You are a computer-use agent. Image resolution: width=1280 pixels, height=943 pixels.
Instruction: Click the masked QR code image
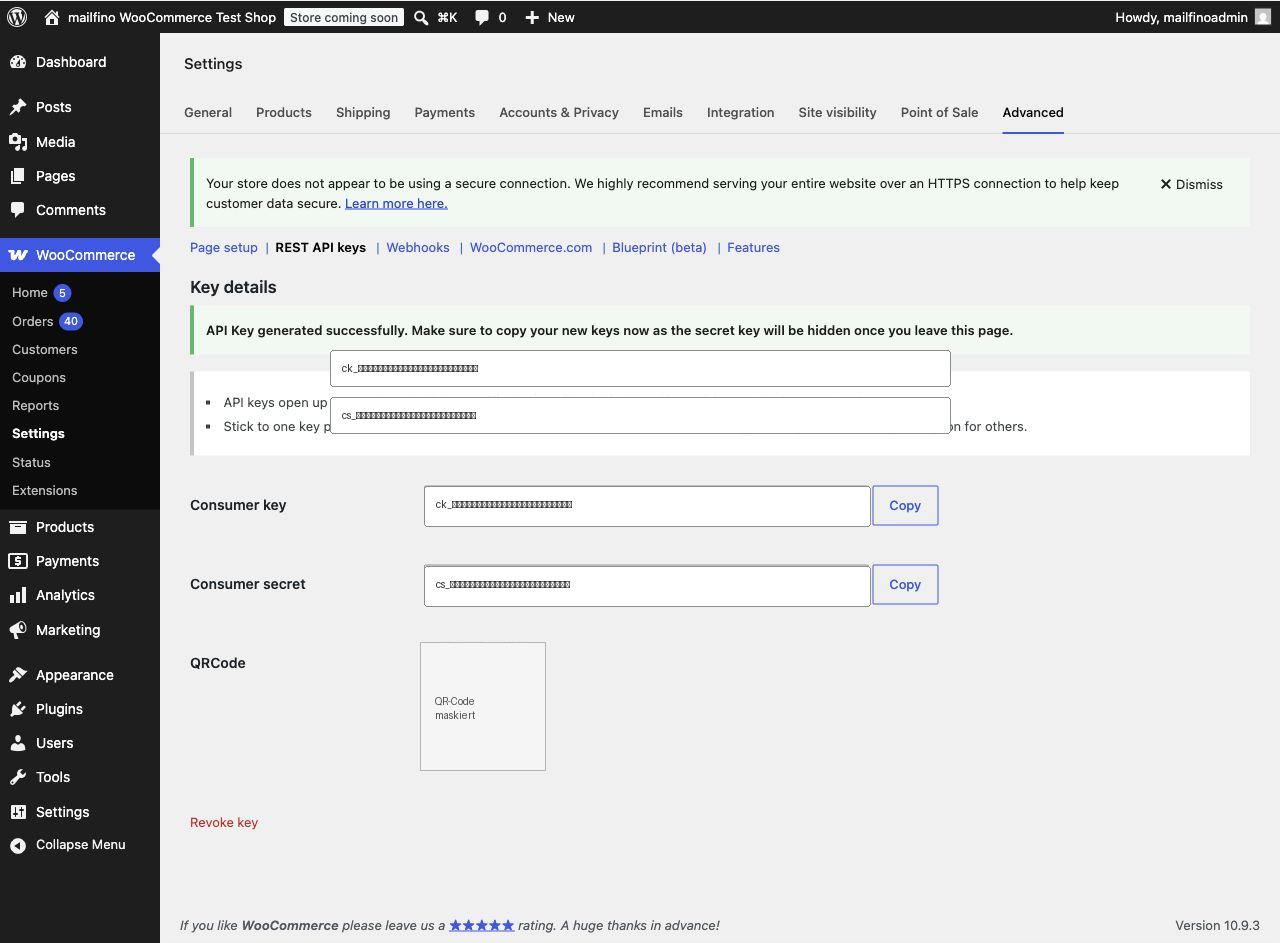[x=483, y=706]
